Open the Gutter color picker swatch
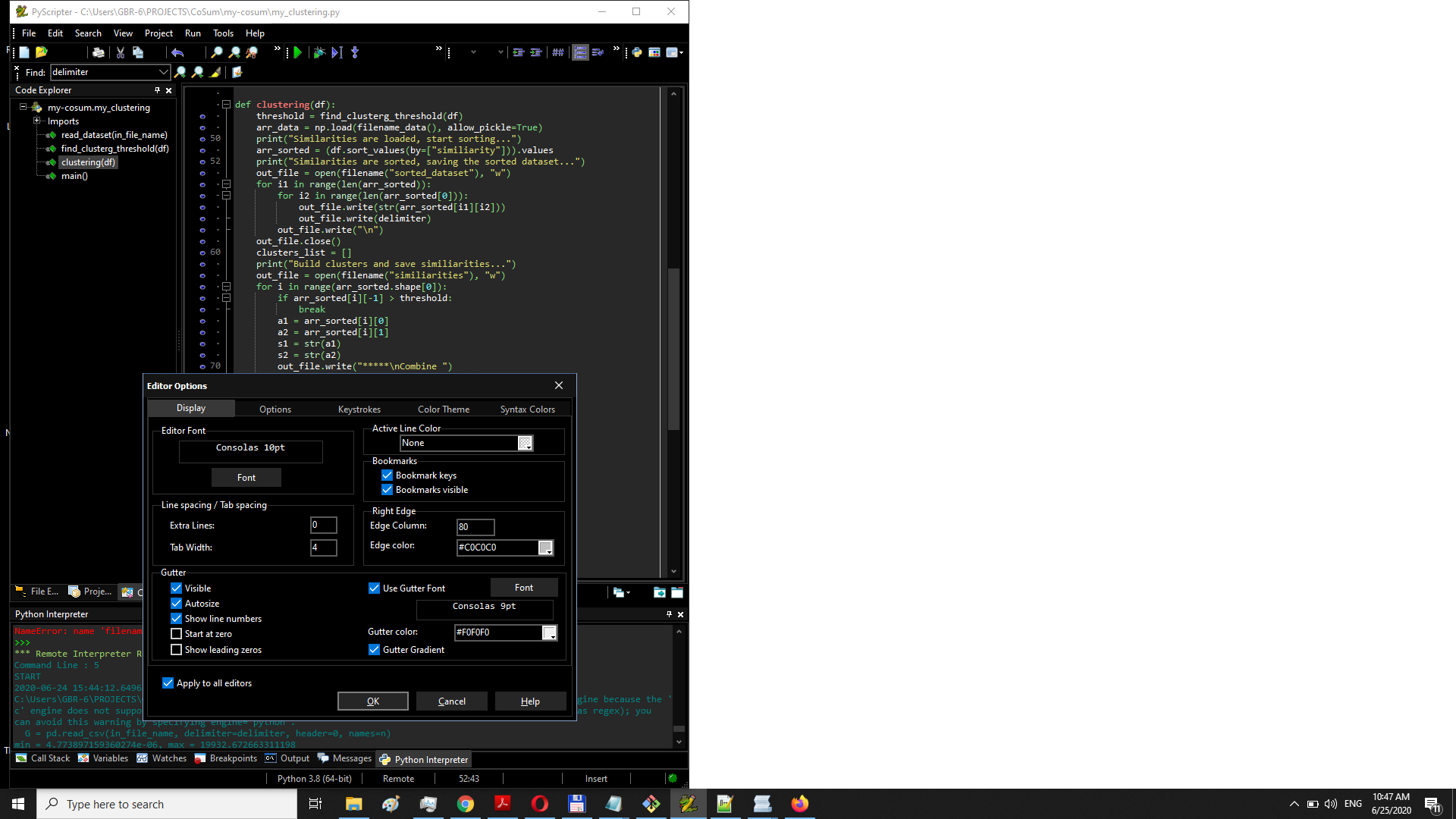 click(549, 632)
